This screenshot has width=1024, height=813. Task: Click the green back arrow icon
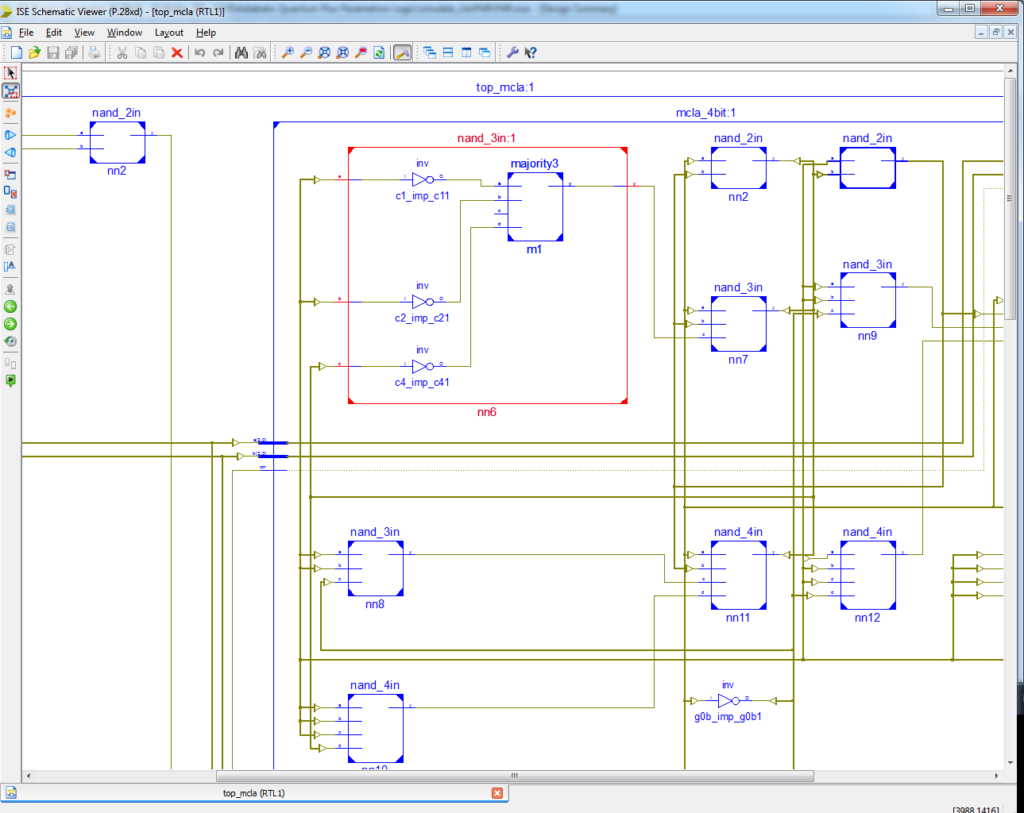[11, 307]
